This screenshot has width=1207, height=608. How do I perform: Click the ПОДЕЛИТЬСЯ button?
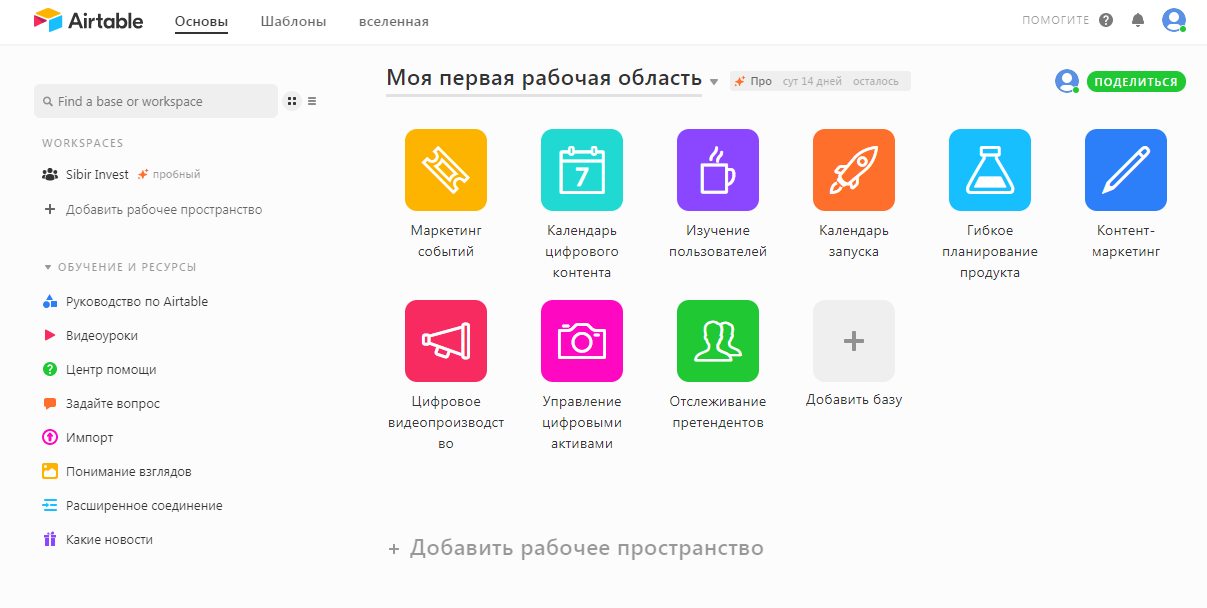[1136, 81]
